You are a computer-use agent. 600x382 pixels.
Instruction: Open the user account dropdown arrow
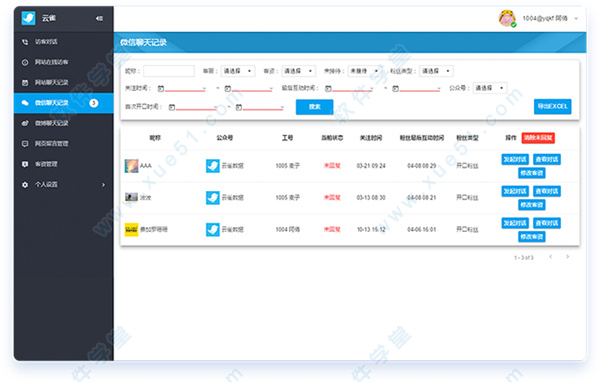(576, 18)
